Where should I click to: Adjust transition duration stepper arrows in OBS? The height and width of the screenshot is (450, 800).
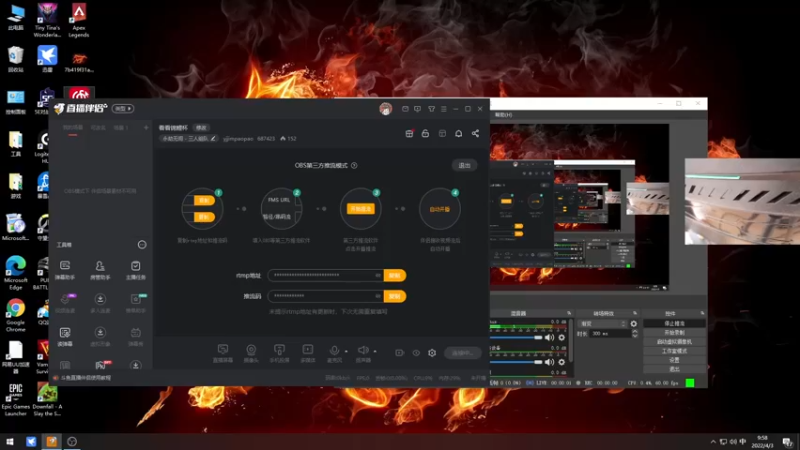[635, 334]
